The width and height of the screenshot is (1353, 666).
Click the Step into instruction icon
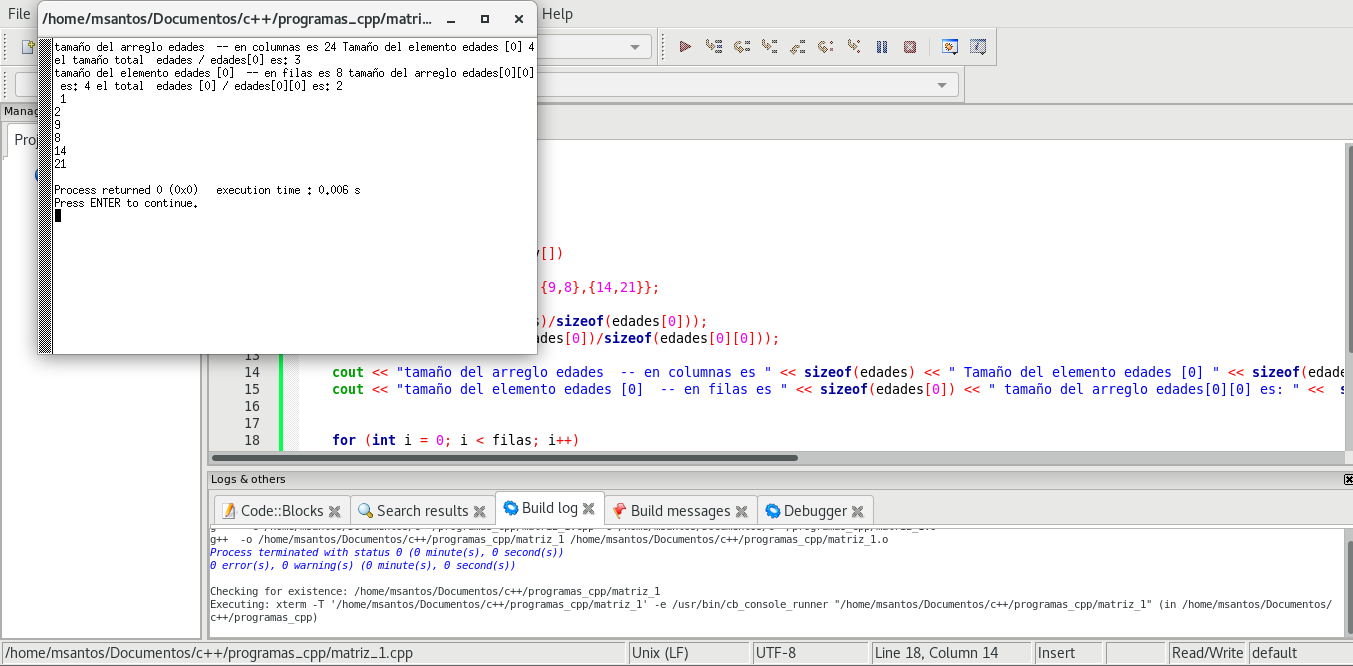click(853, 46)
